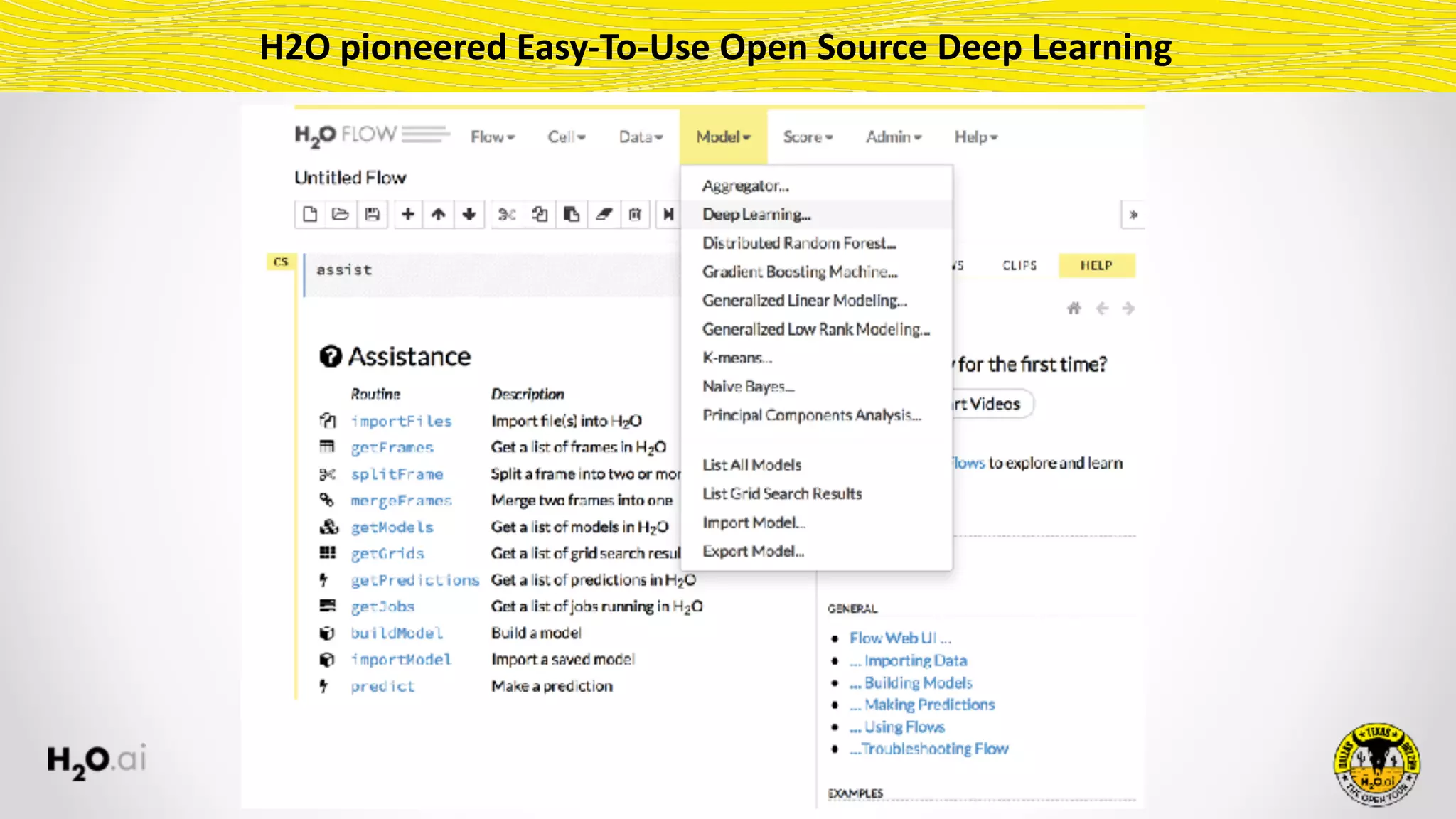Click icon beside importFiles routine
Image resolution: width=1456 pixels, height=819 pixels.
click(x=327, y=421)
